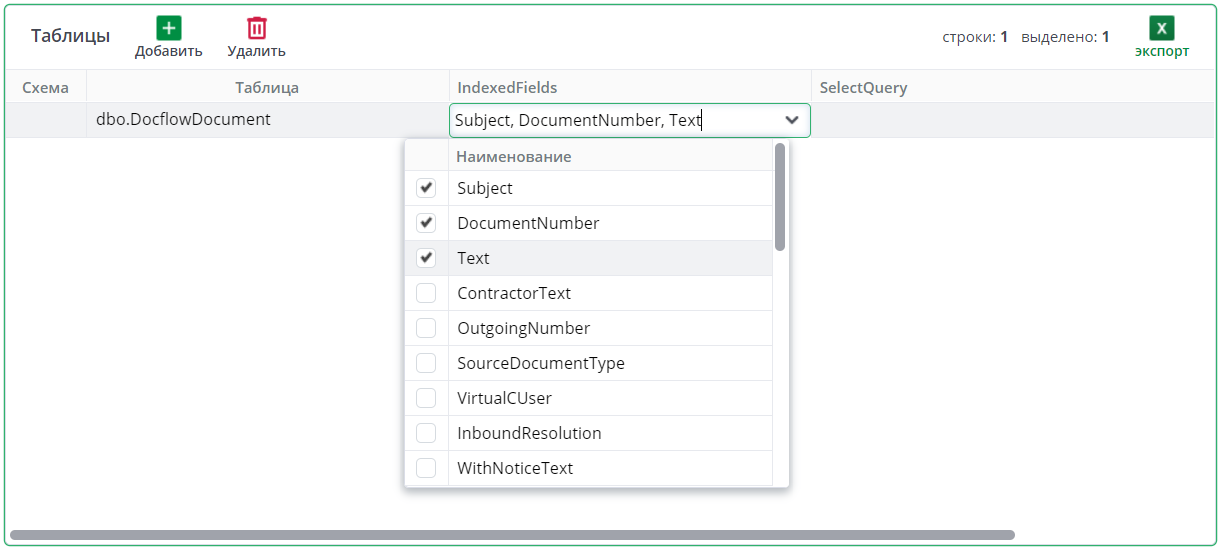Click the dropdown list vertical scrollbar
Screen dimensions: 1219x548
click(780, 197)
